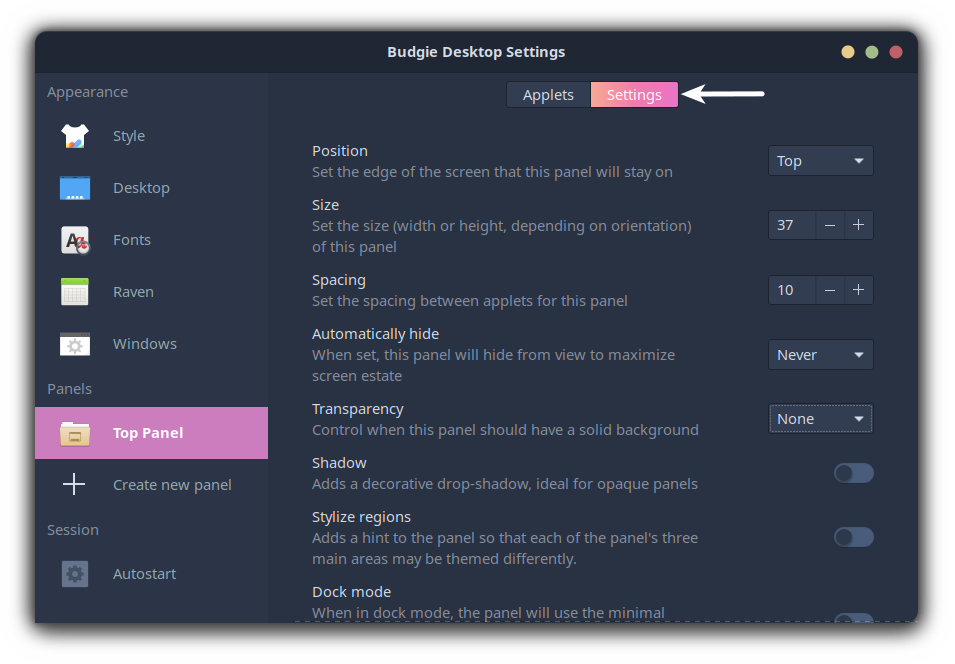Switch to the Applets tab
This screenshot has width=955, height=664.
click(x=548, y=94)
